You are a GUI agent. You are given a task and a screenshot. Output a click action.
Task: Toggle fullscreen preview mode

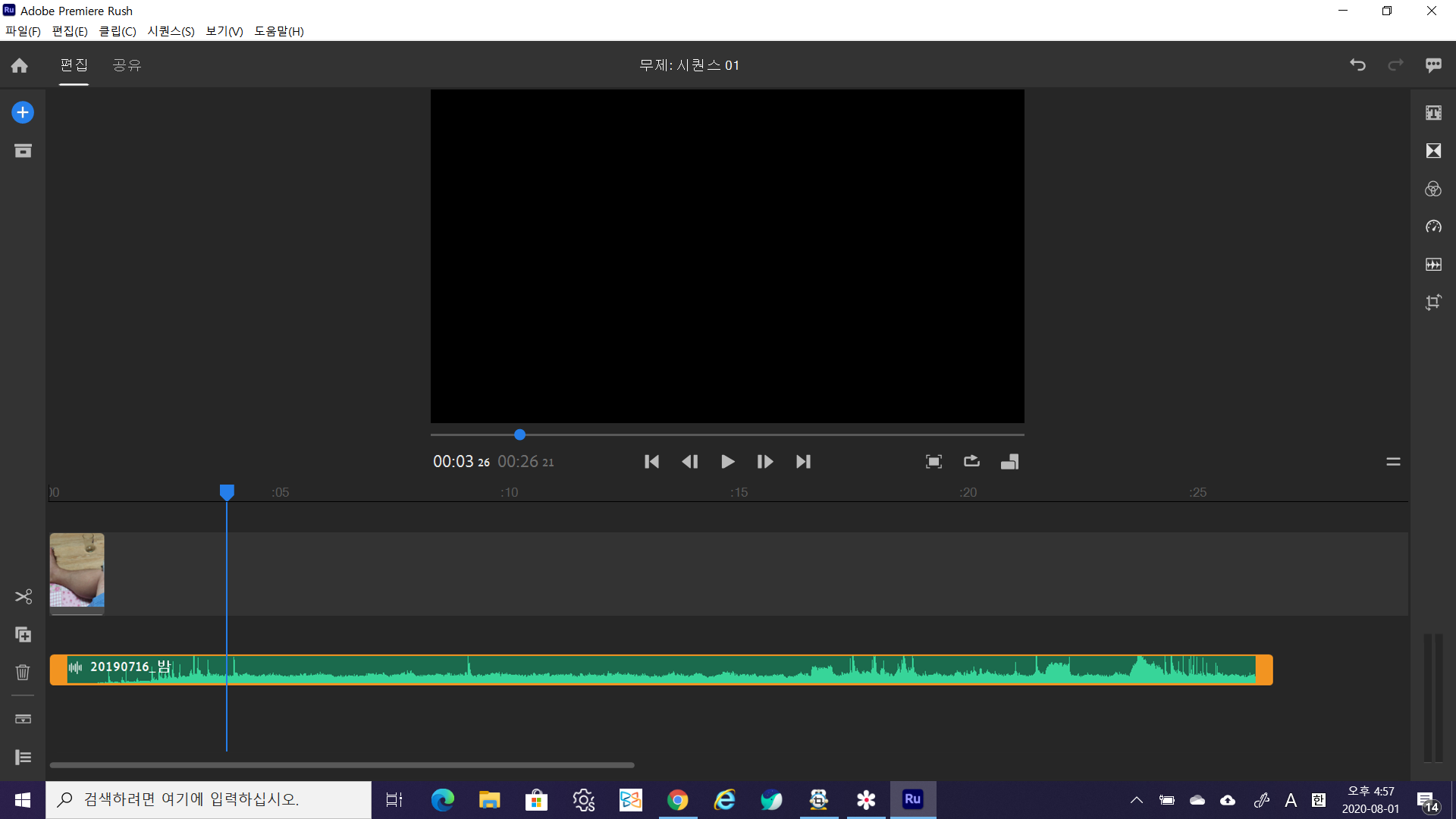pyautogui.click(x=934, y=461)
